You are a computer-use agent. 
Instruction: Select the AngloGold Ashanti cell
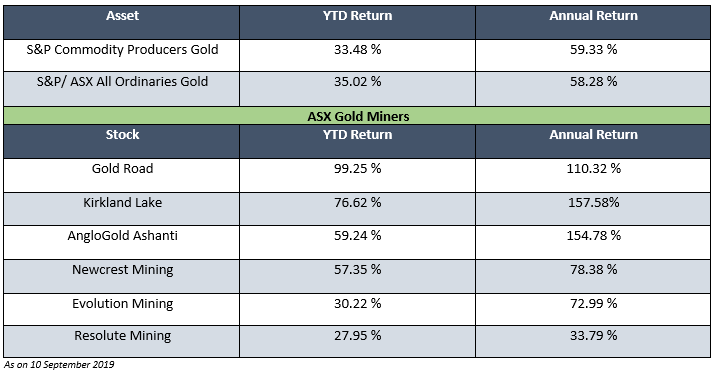(121, 242)
